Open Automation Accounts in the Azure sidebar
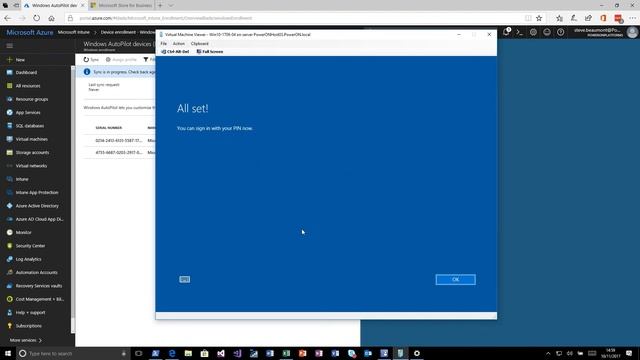Image resolution: width=640 pixels, height=360 pixels. coord(36,273)
